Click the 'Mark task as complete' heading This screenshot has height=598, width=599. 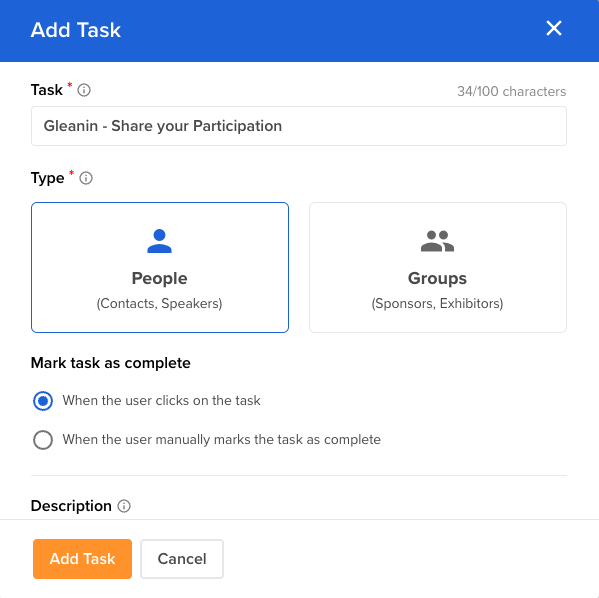click(110, 363)
